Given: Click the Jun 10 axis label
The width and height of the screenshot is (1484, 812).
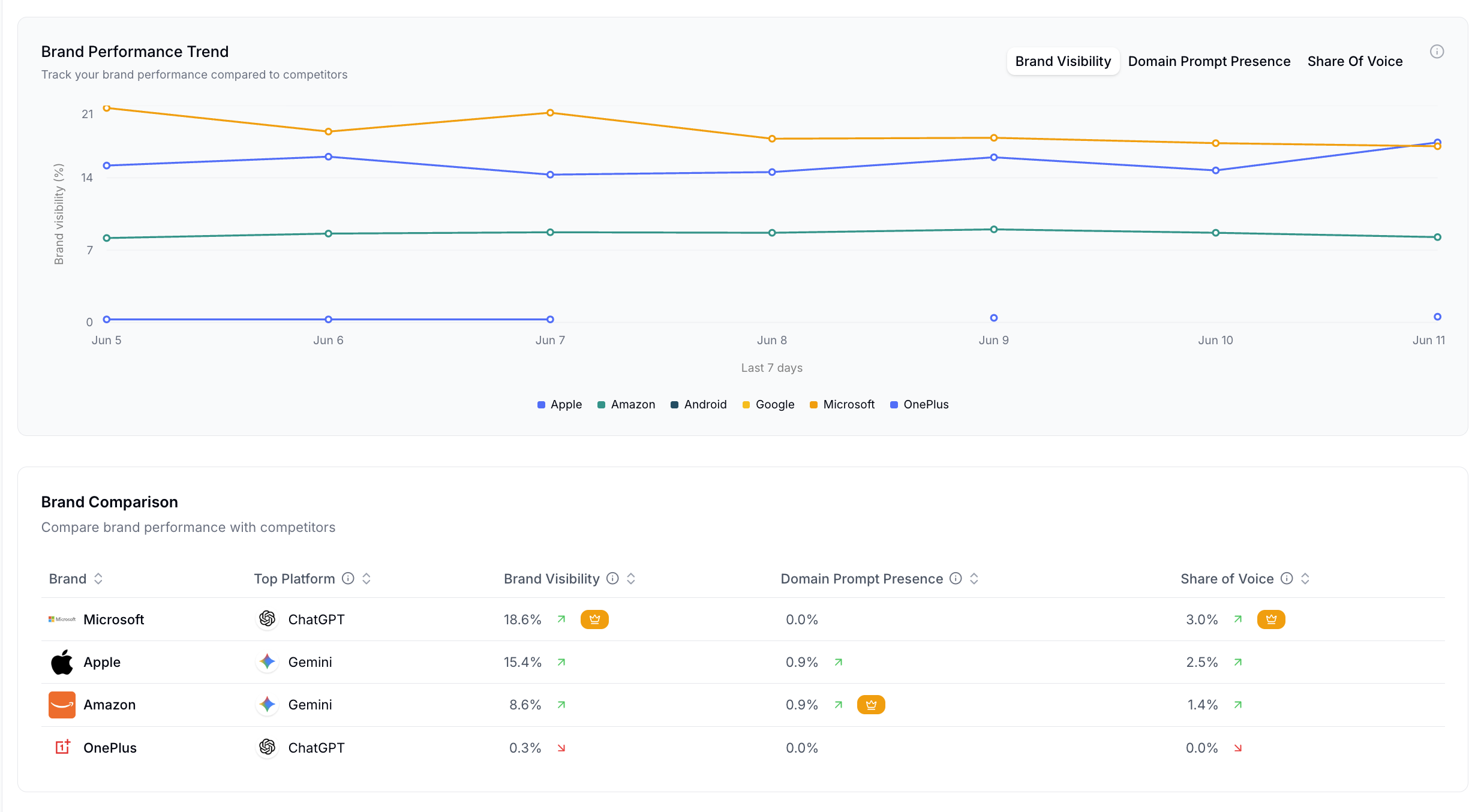Looking at the screenshot, I should coord(1215,340).
